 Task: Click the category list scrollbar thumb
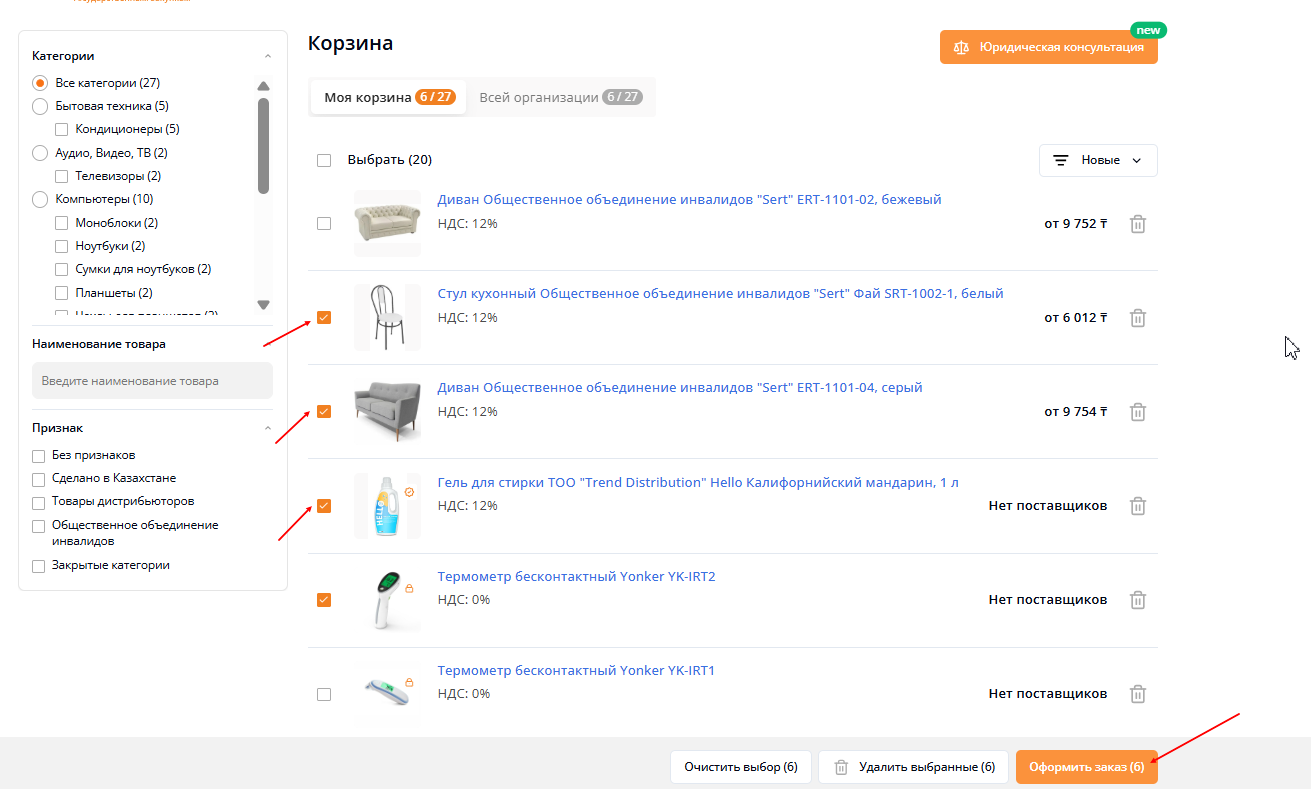pos(263,145)
